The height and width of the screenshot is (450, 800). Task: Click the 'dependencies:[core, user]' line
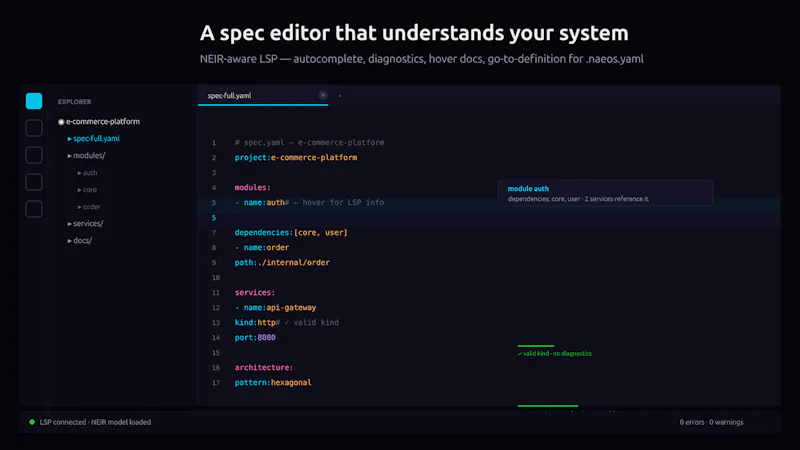[x=291, y=232]
